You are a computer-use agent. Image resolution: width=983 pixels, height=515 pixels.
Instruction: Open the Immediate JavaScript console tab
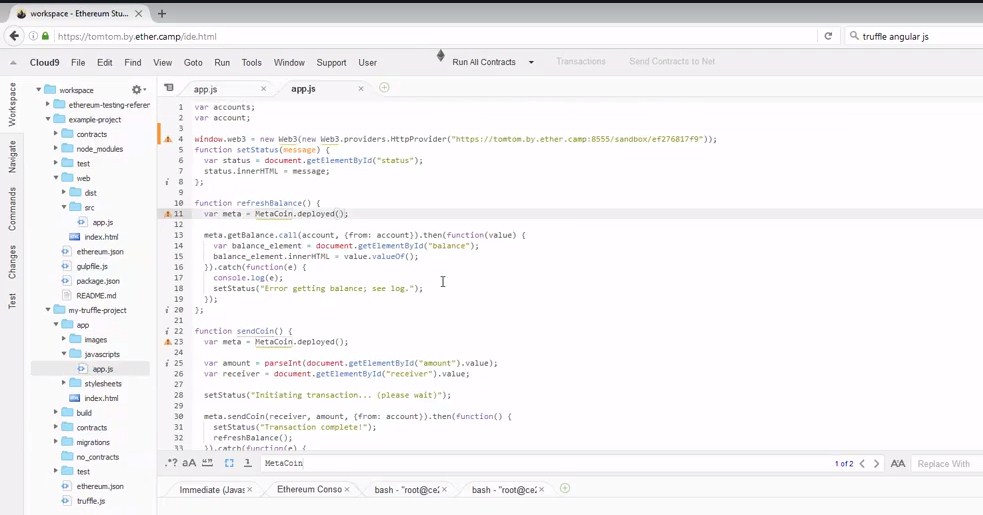[x=212, y=489]
